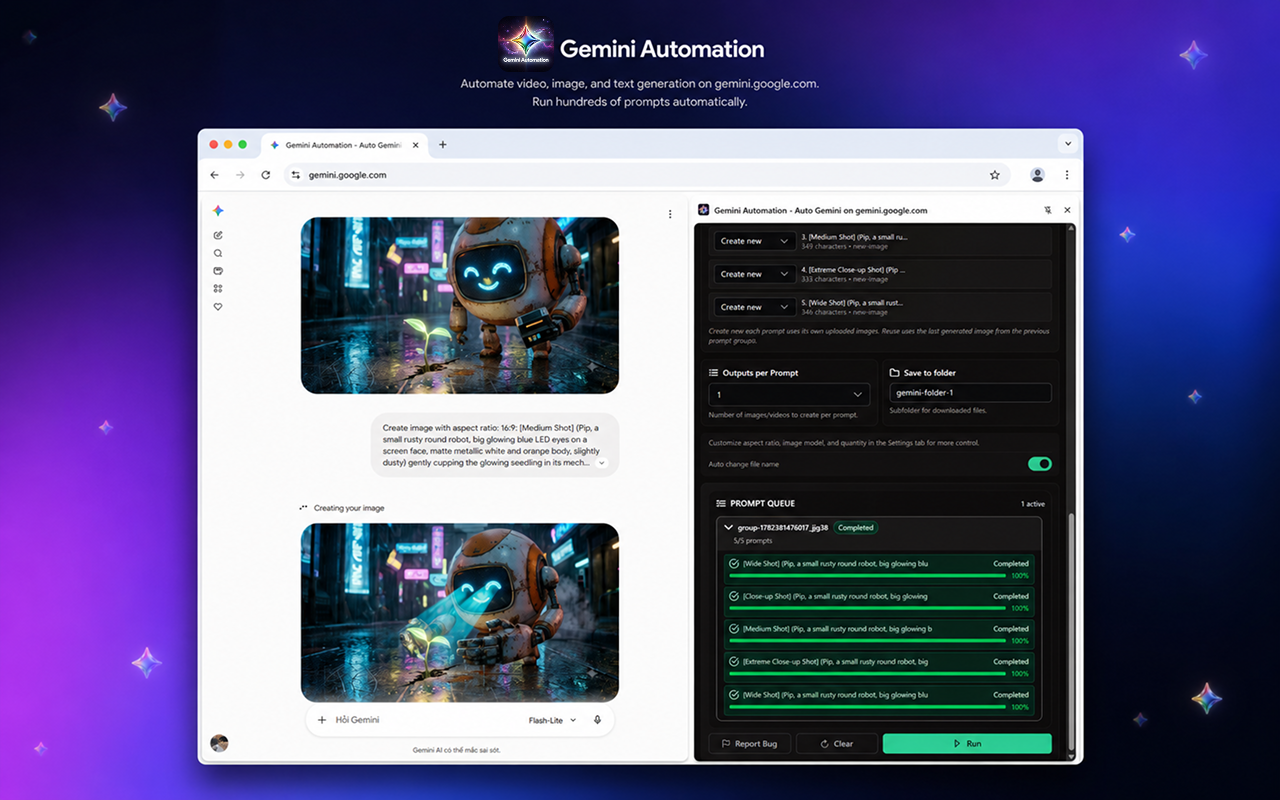This screenshot has height=800, width=1280.
Task: Open Create new dropdown for prompt 5 Wide Shot
Action: point(755,307)
